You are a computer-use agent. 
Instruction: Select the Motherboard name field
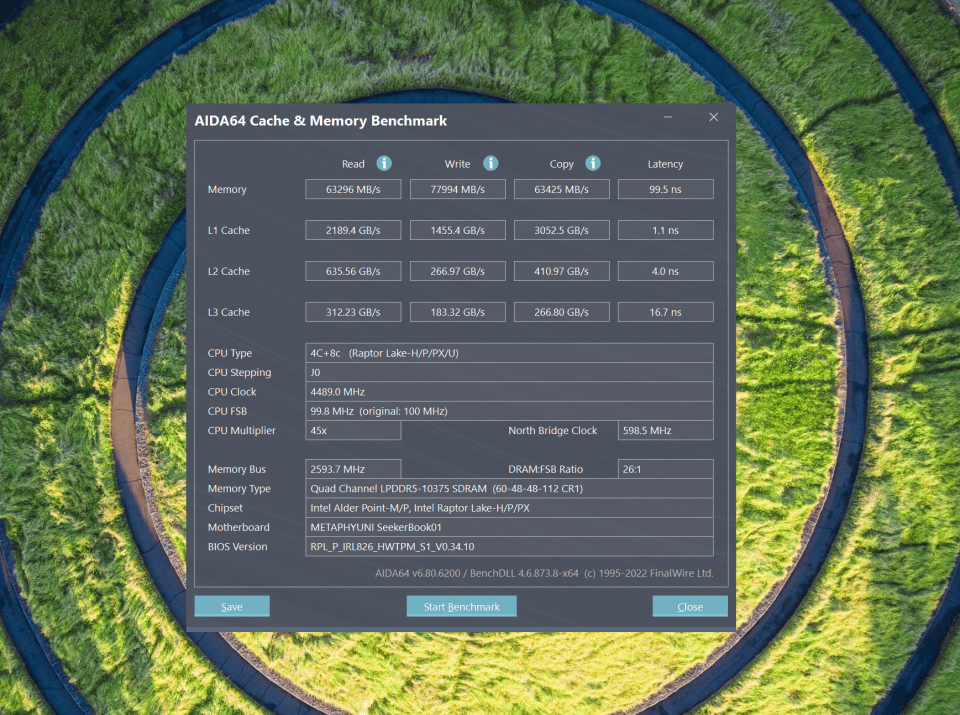coord(509,527)
